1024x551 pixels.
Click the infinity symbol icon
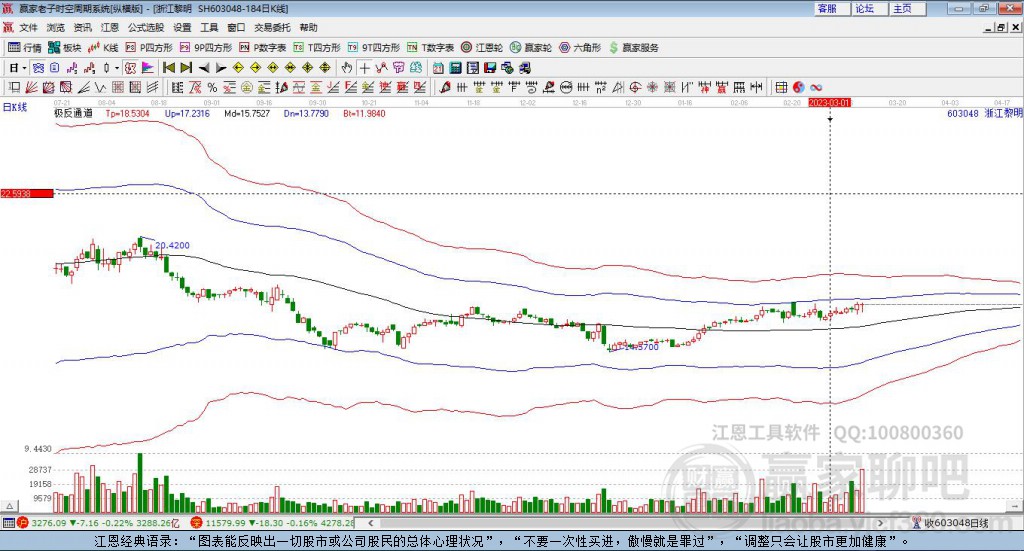tap(816, 87)
